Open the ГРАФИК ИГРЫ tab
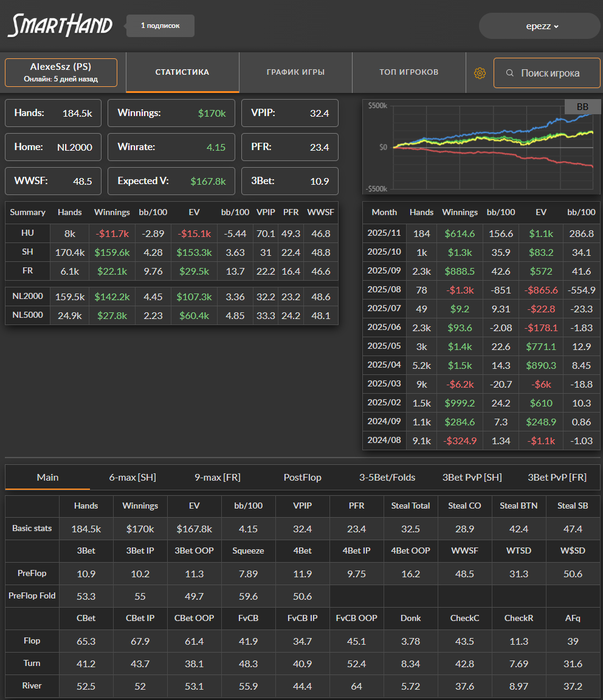The image size is (603, 700). pos(295,73)
